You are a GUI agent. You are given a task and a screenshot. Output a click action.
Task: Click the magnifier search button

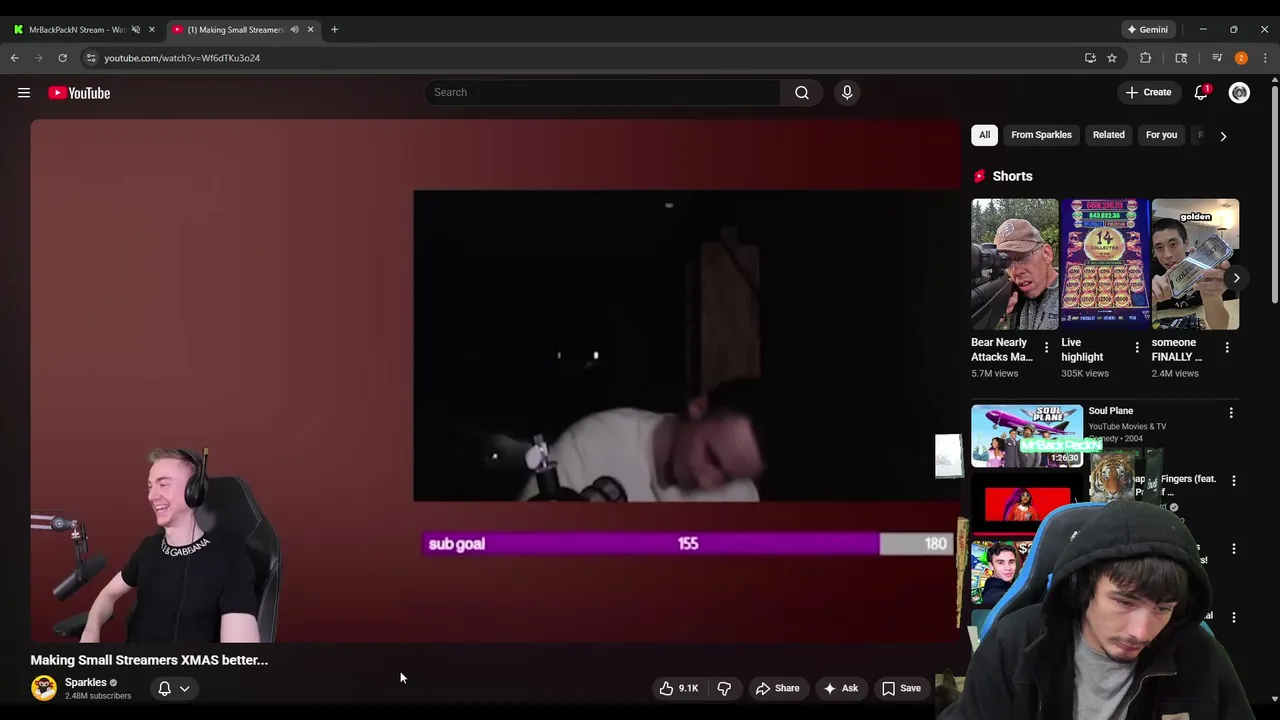click(x=802, y=92)
